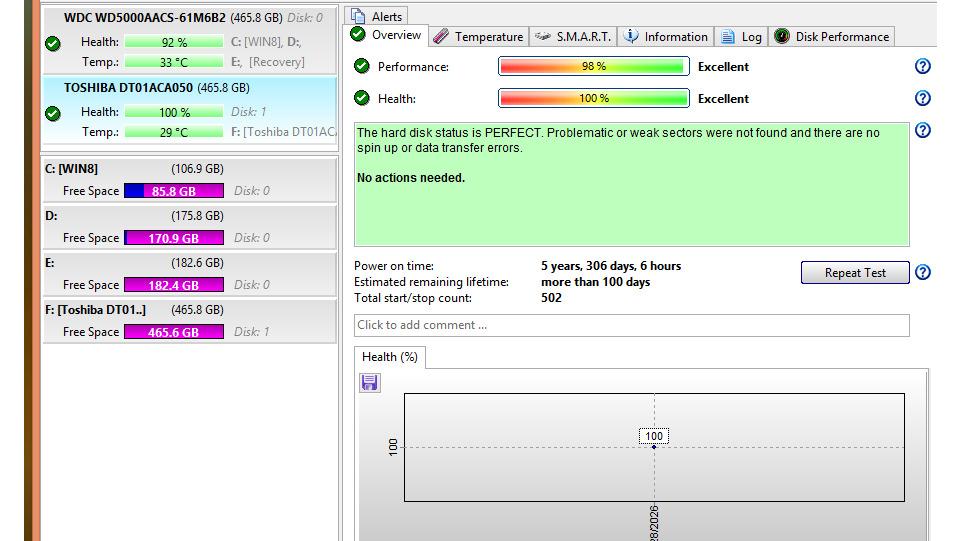Click the help icon next to Repeat Test

[922, 272]
